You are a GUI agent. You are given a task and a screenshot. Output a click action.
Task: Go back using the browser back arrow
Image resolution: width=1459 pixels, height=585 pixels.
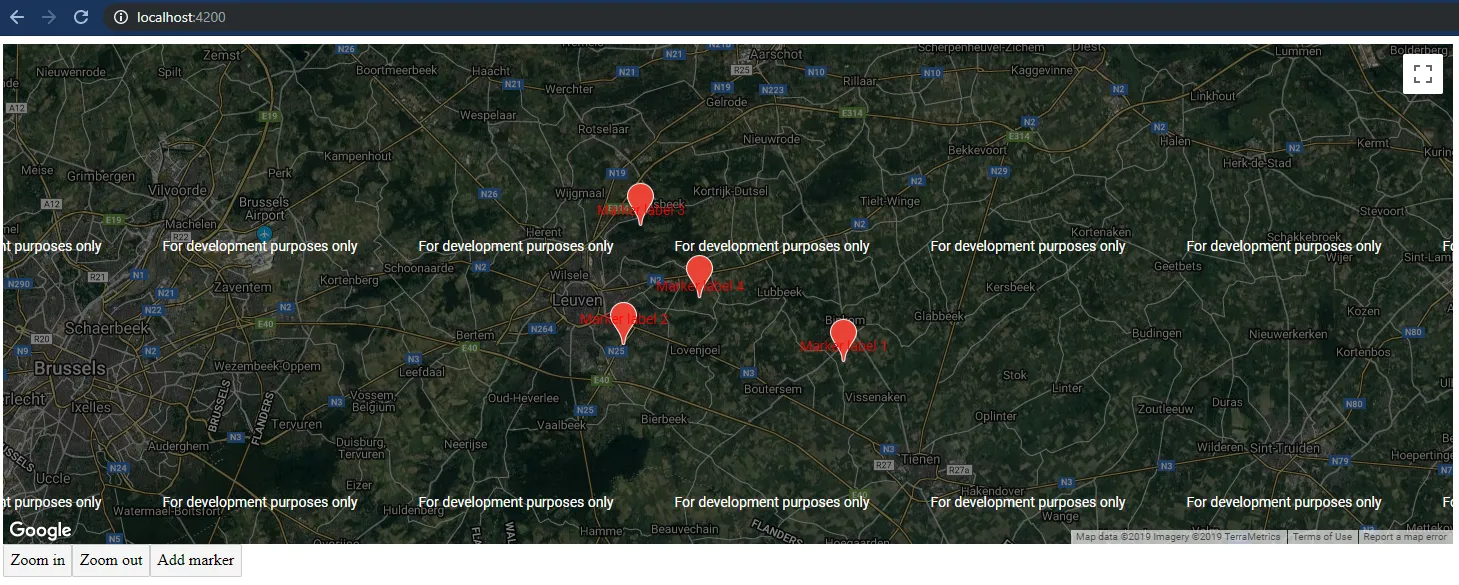tap(17, 17)
